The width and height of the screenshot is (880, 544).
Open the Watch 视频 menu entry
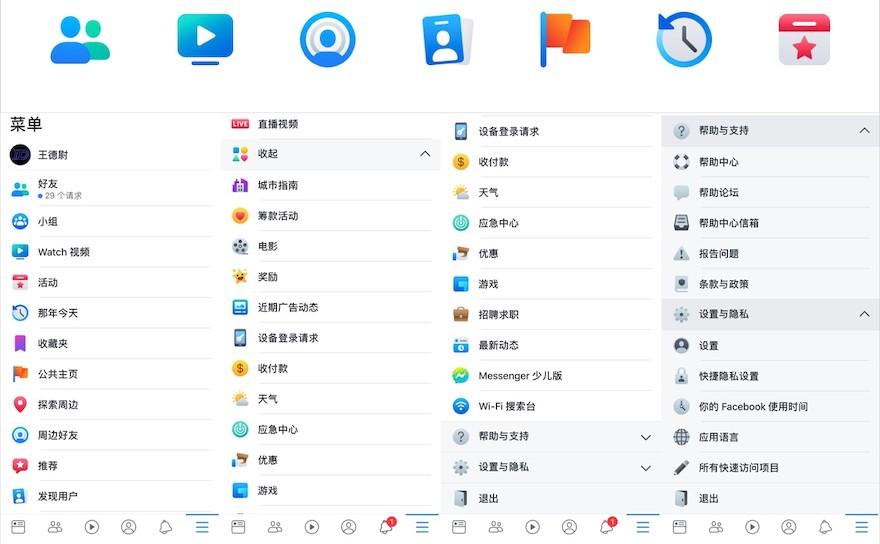110,252
